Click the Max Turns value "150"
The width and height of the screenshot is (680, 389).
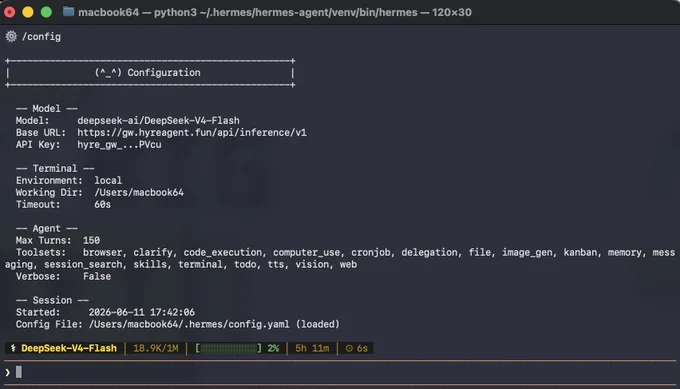92,240
